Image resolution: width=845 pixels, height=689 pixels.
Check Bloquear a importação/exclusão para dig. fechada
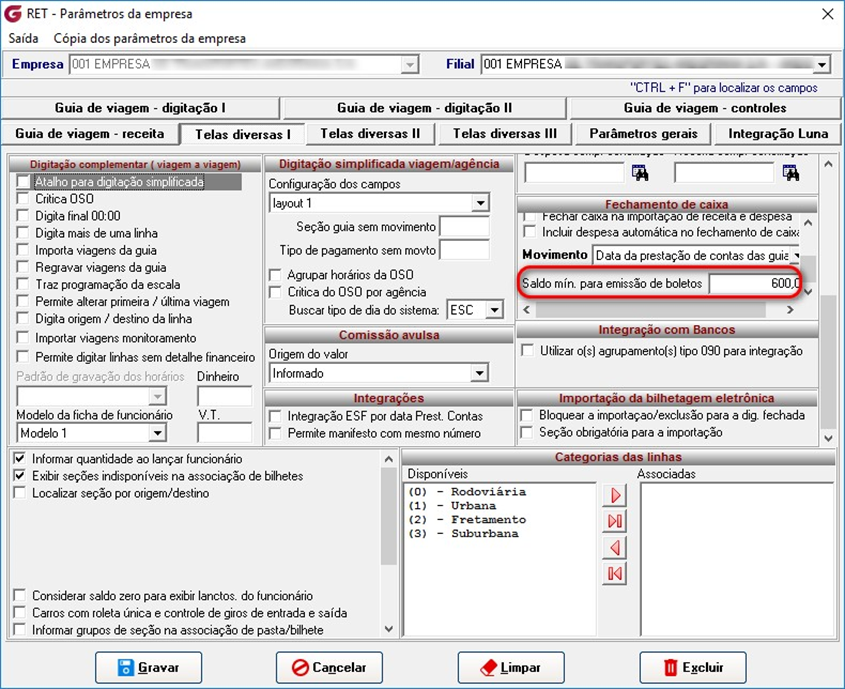point(527,415)
